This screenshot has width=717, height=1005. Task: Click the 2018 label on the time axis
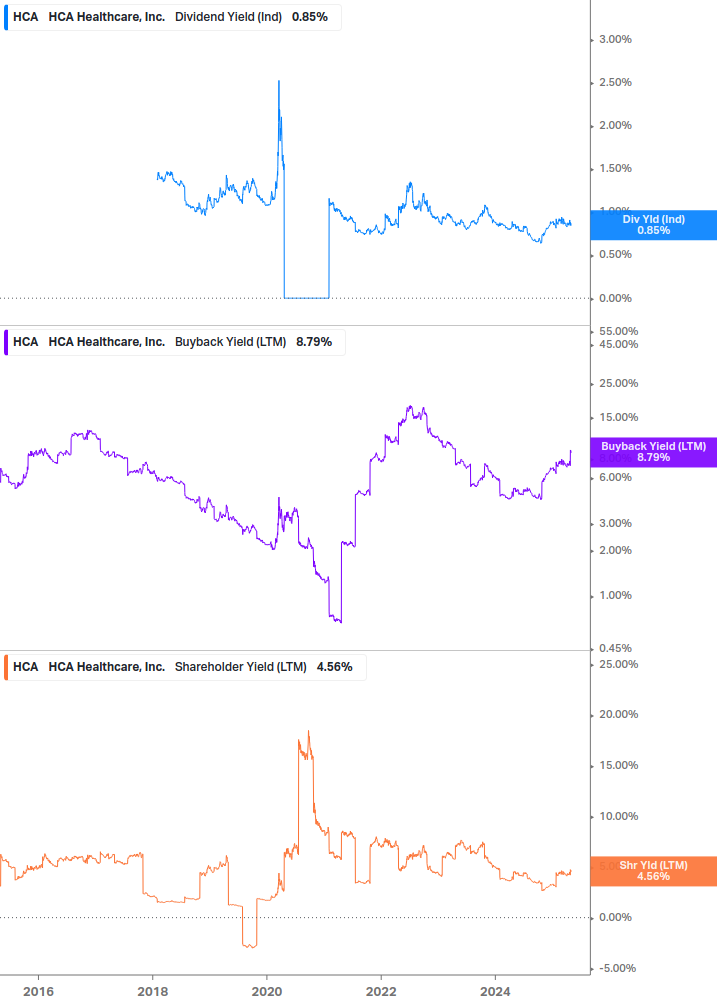(x=152, y=992)
